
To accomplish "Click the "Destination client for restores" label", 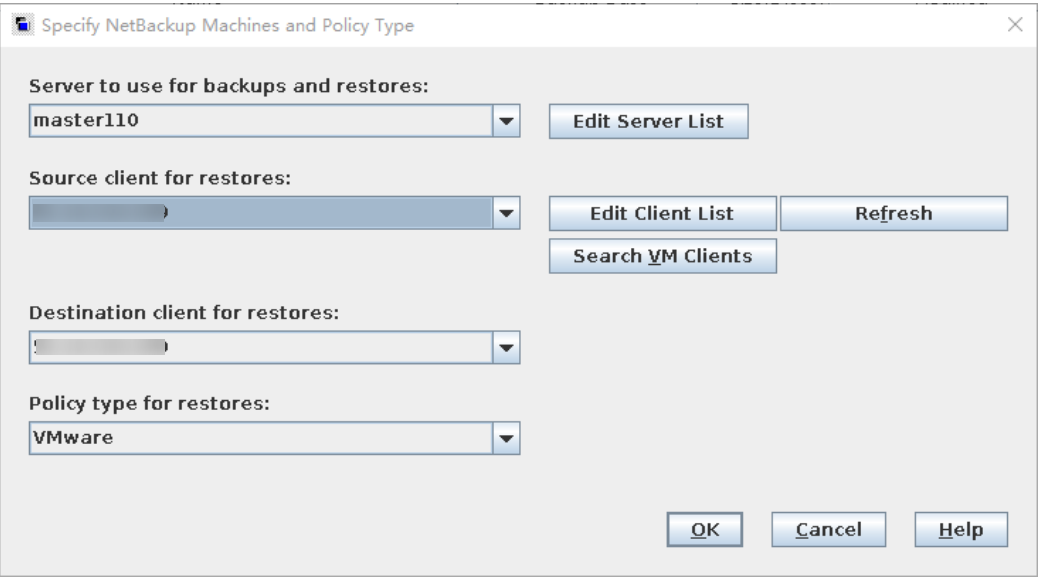I will coord(185,314).
